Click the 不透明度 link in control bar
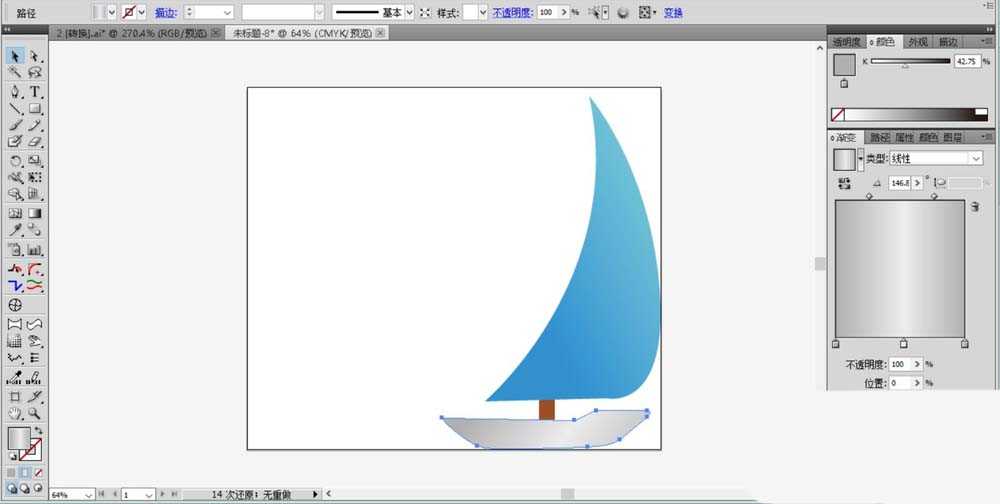This screenshot has height=504, width=1000. pyautogui.click(x=512, y=13)
